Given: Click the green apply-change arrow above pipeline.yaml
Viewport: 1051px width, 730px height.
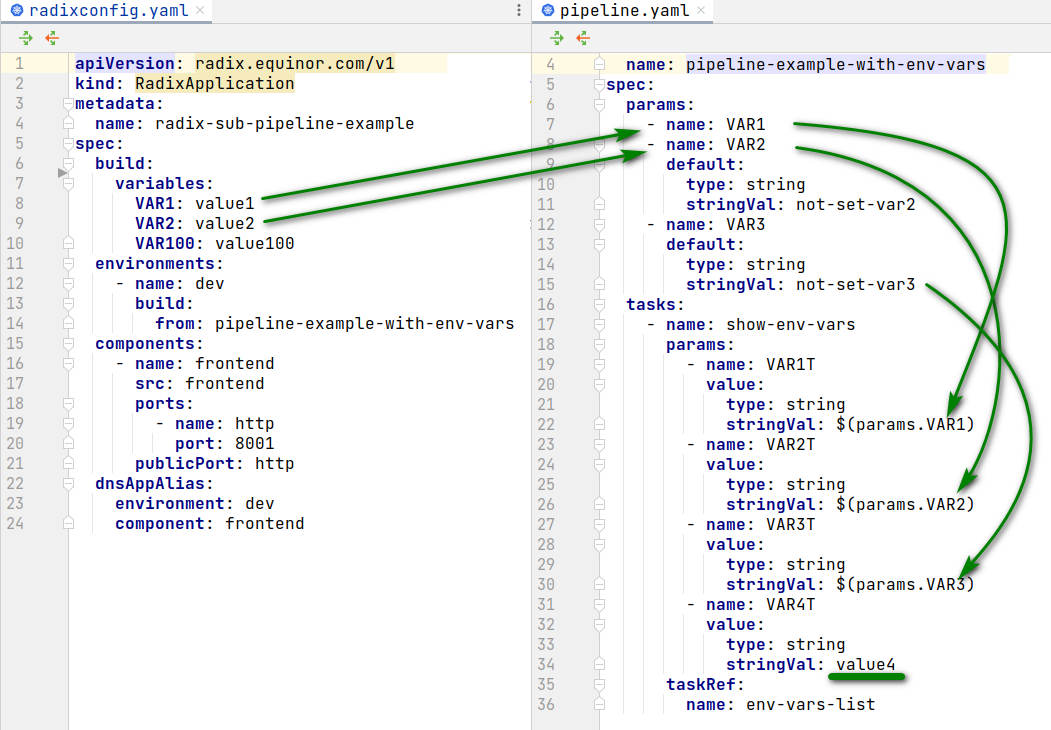Looking at the screenshot, I should tap(557, 38).
